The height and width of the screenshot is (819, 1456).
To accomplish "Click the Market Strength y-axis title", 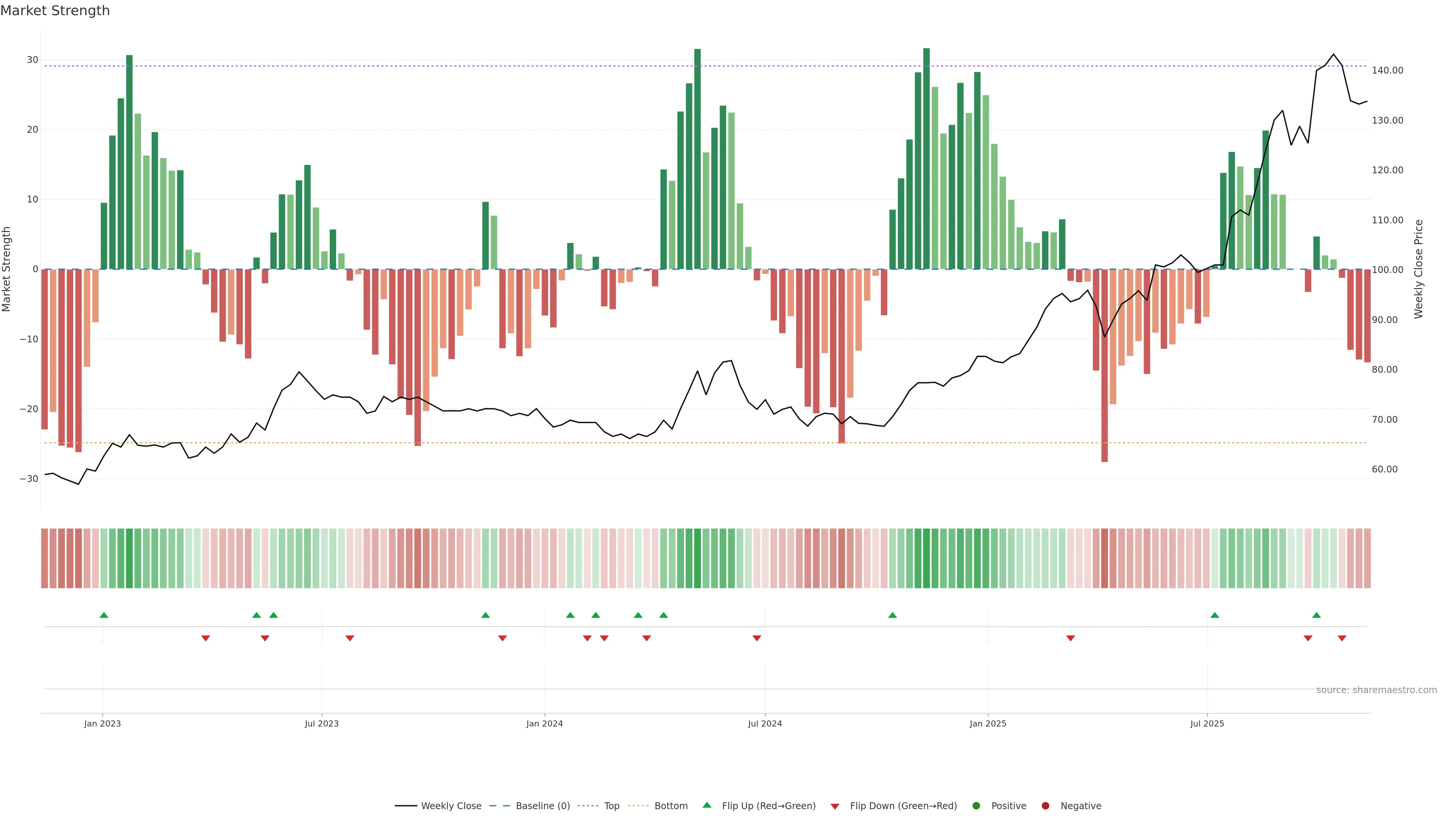I will point(7,269).
